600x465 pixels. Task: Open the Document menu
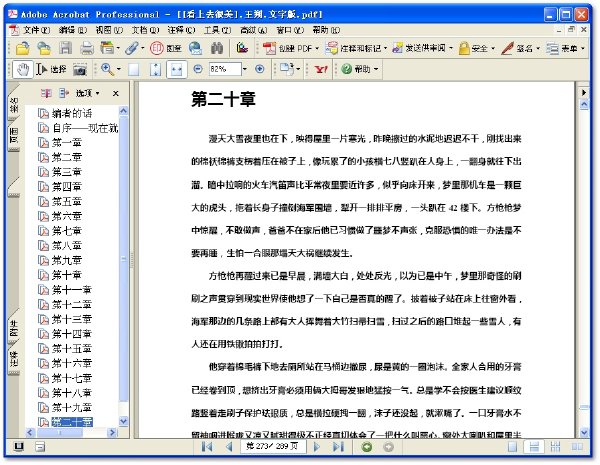(x=145, y=30)
